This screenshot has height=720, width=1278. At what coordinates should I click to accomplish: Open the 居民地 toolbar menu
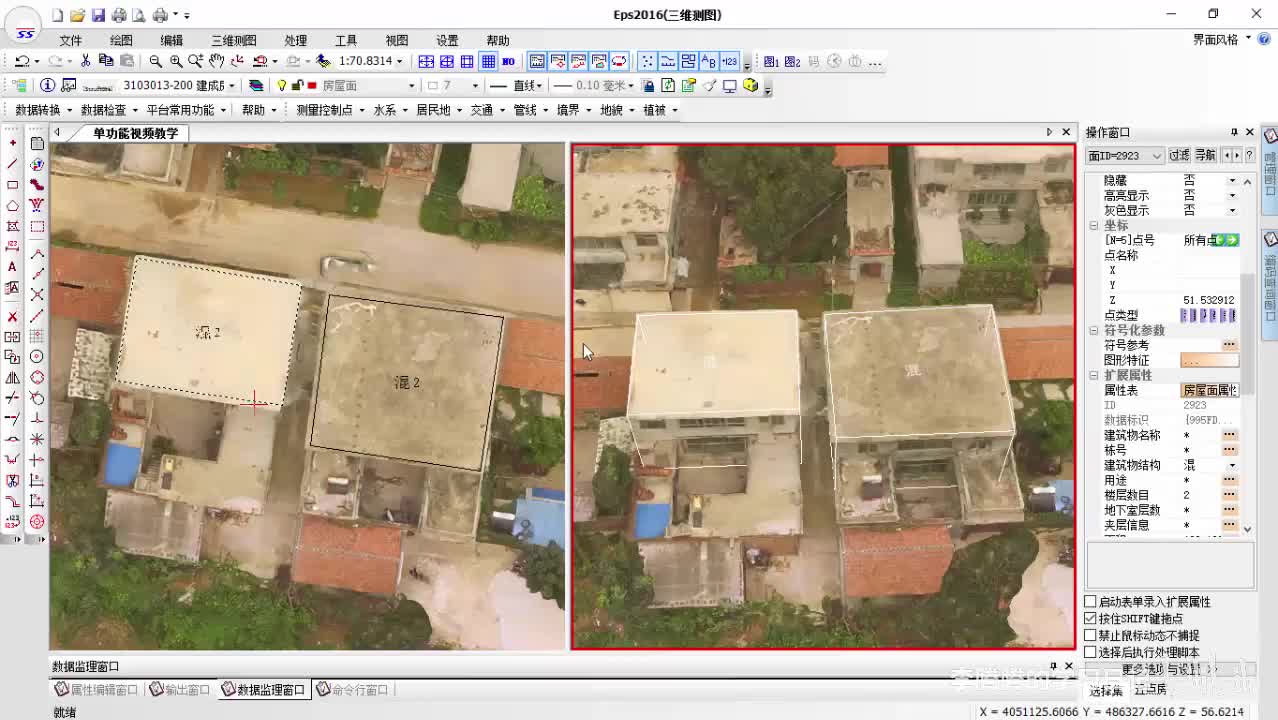coord(439,110)
